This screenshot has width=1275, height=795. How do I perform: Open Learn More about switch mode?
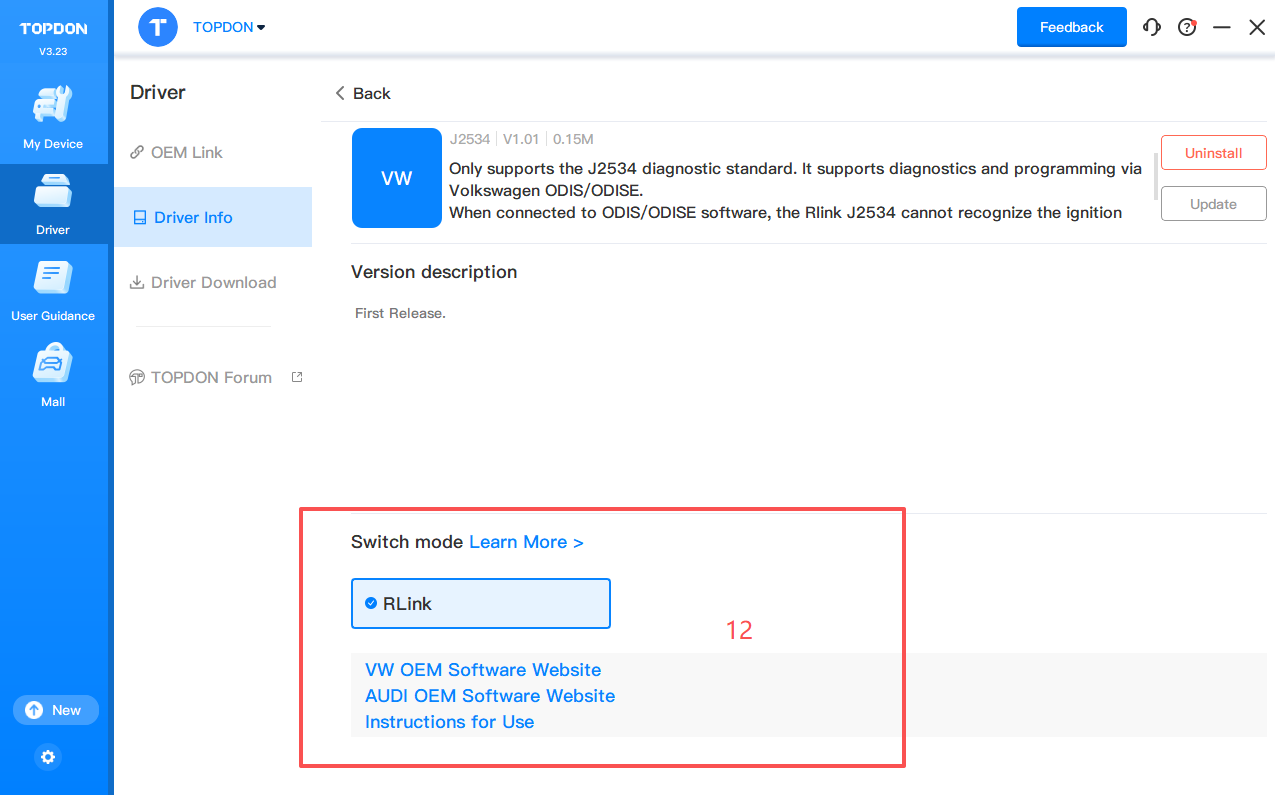pos(526,542)
